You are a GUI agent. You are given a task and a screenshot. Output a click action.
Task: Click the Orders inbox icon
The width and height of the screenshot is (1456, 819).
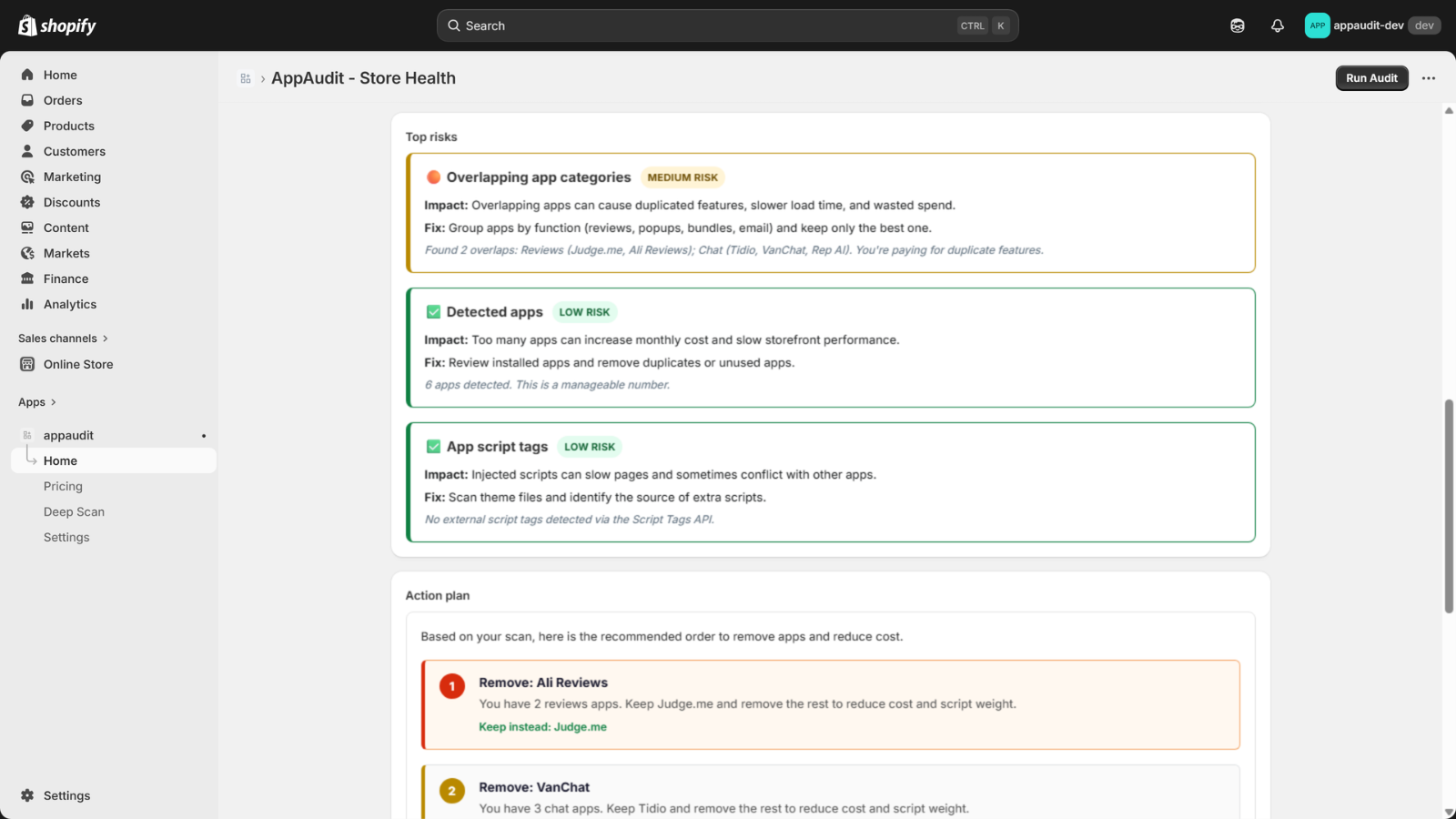pyautogui.click(x=27, y=100)
